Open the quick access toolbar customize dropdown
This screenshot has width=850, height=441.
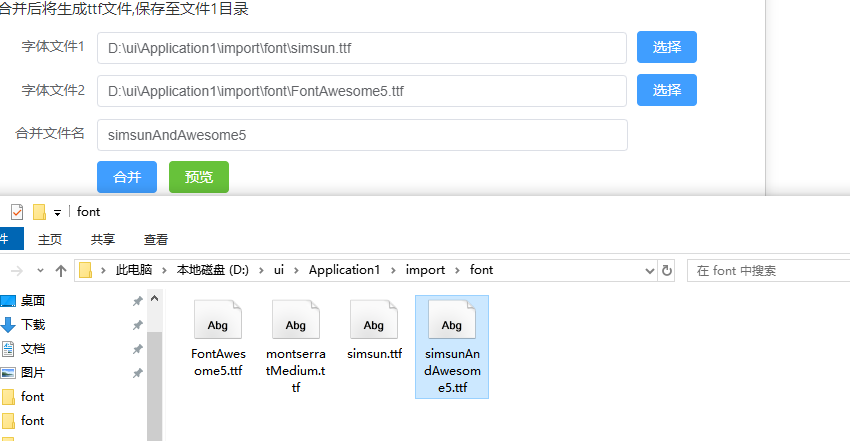click(57, 213)
